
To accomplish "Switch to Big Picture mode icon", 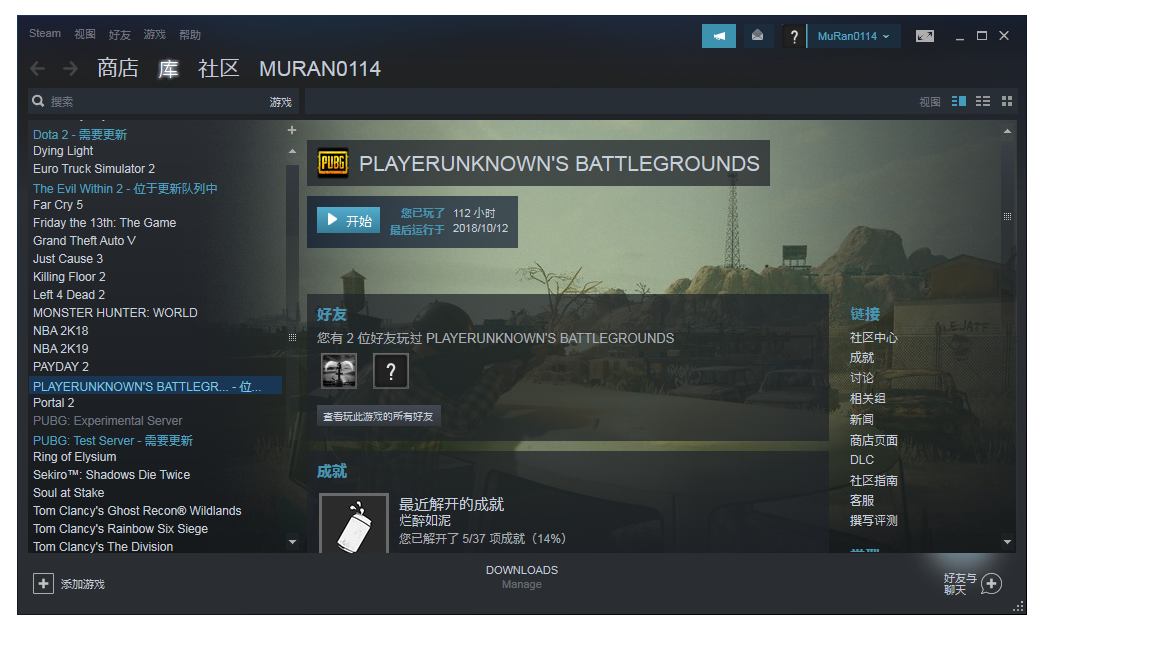I will click(925, 36).
